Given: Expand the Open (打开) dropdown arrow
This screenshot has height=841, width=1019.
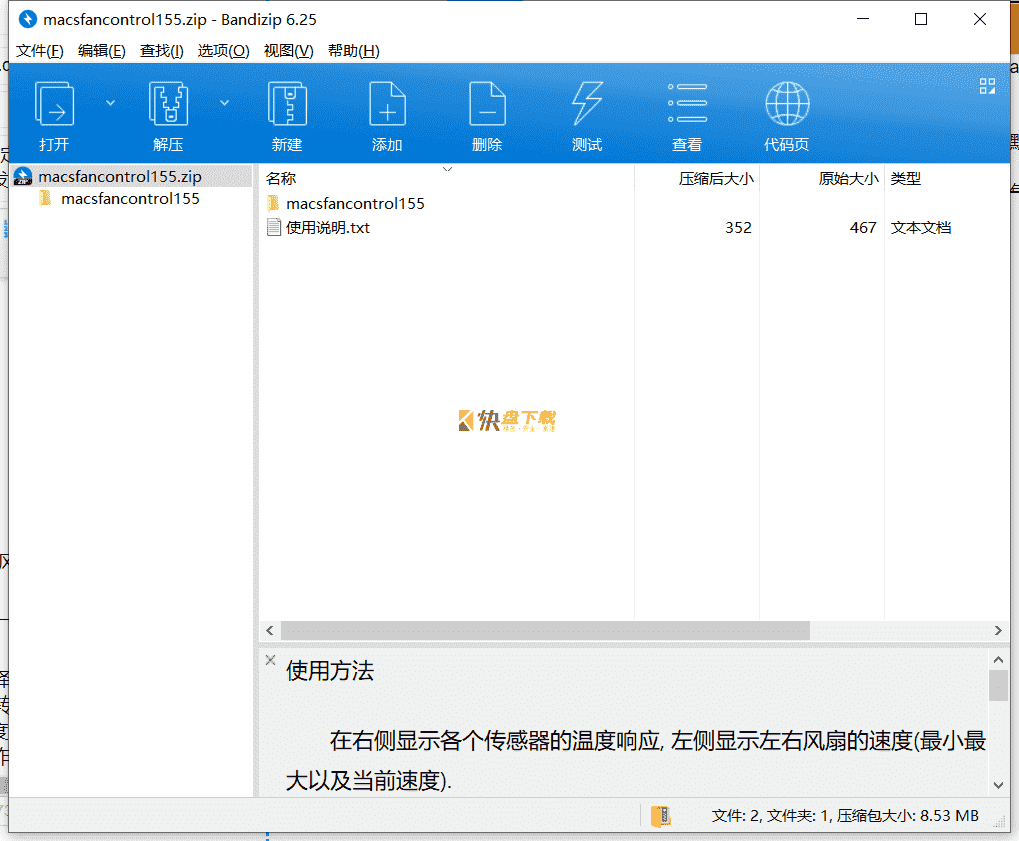Looking at the screenshot, I should pos(110,103).
